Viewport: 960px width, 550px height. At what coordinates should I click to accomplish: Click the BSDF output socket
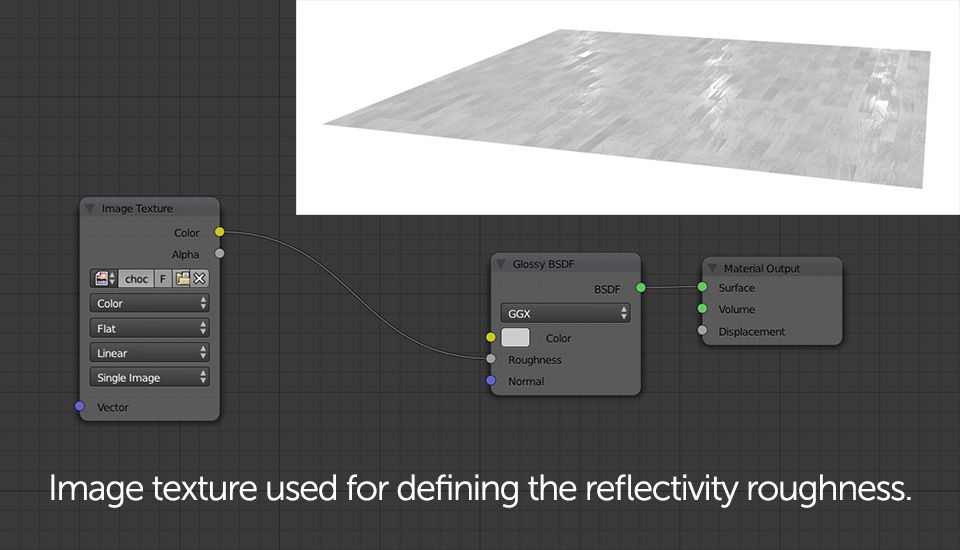(x=640, y=287)
